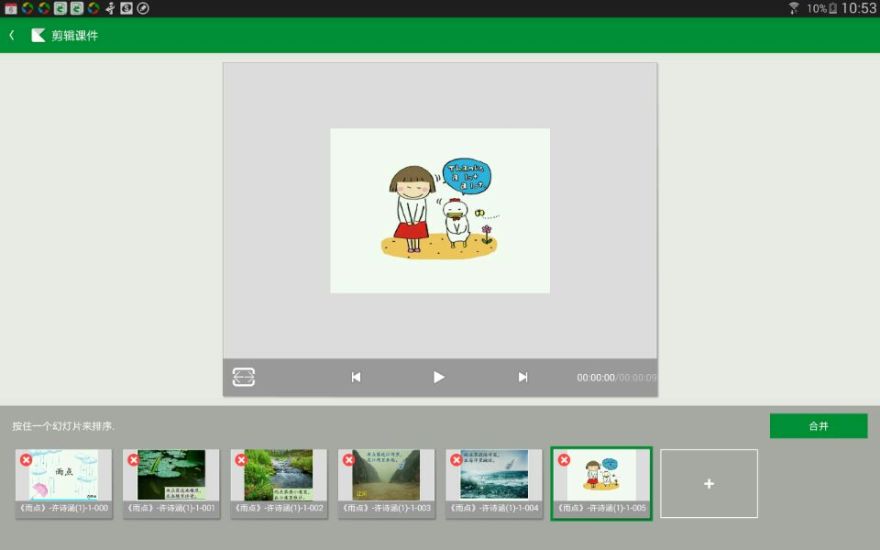
Task: Skip to the previous slide in player
Action: pyautogui.click(x=356, y=377)
